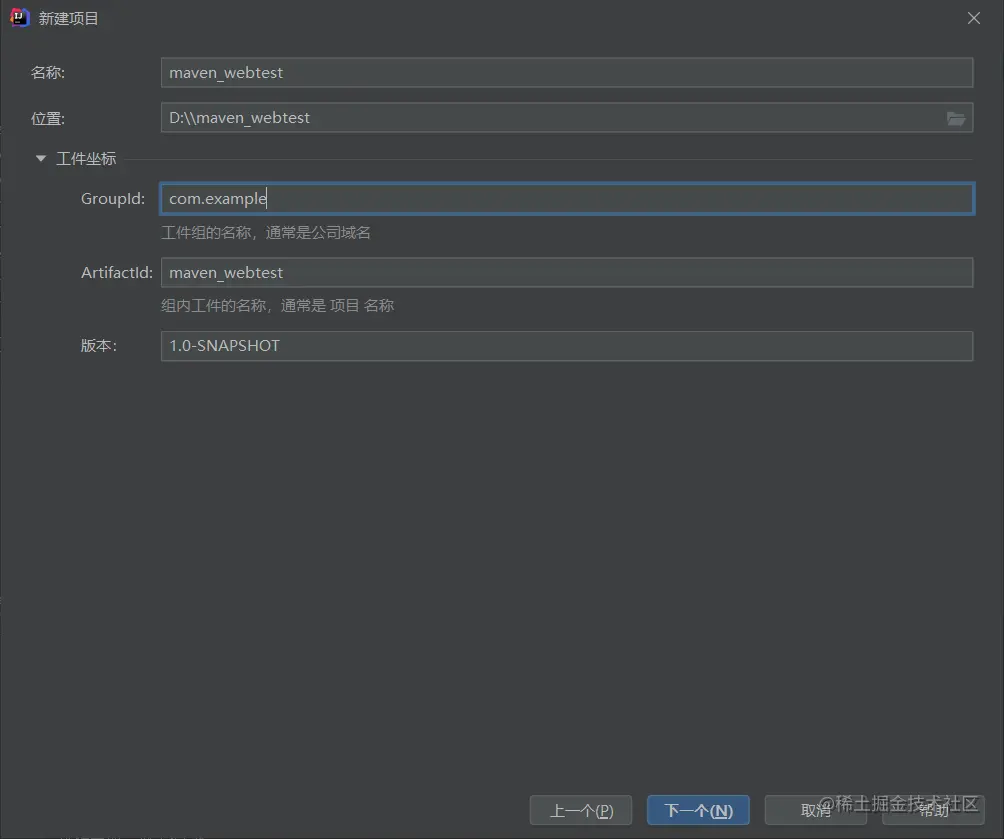Focus the 名称 input field
This screenshot has width=1004, height=839.
point(567,72)
